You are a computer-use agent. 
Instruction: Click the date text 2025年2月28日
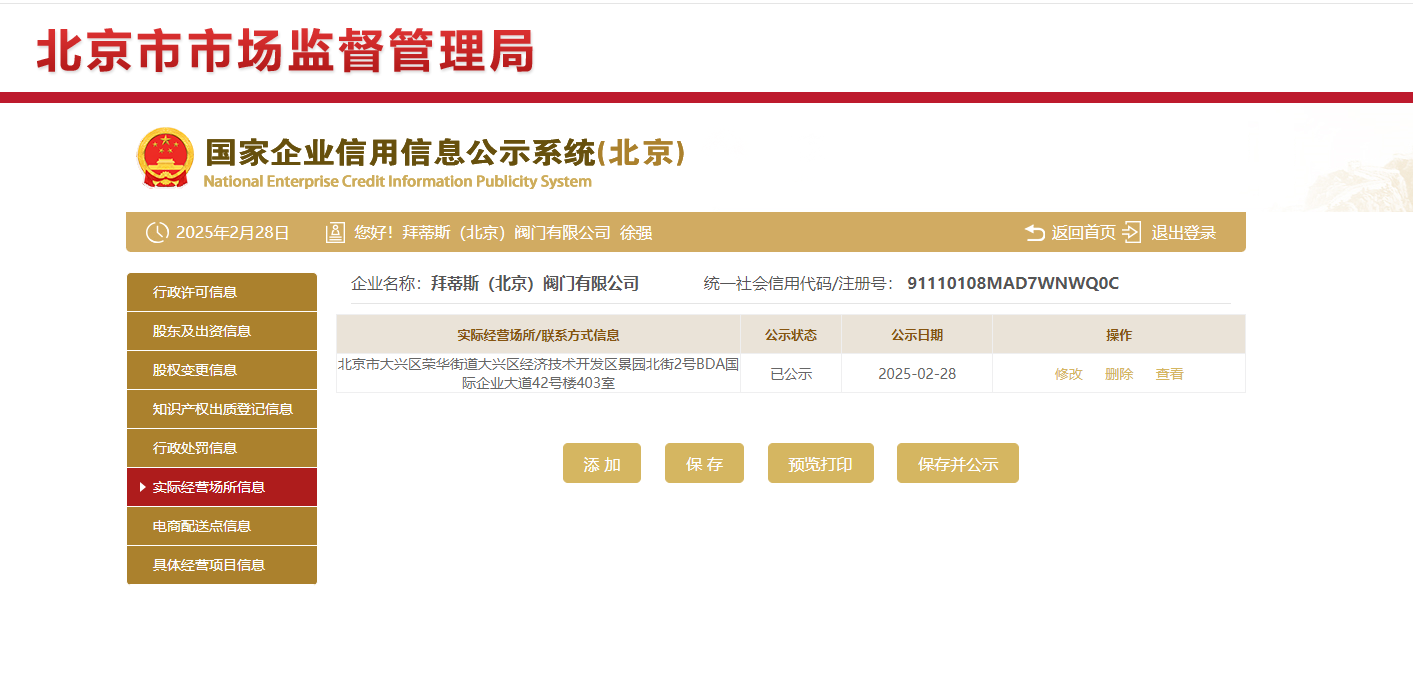pyautogui.click(x=233, y=233)
